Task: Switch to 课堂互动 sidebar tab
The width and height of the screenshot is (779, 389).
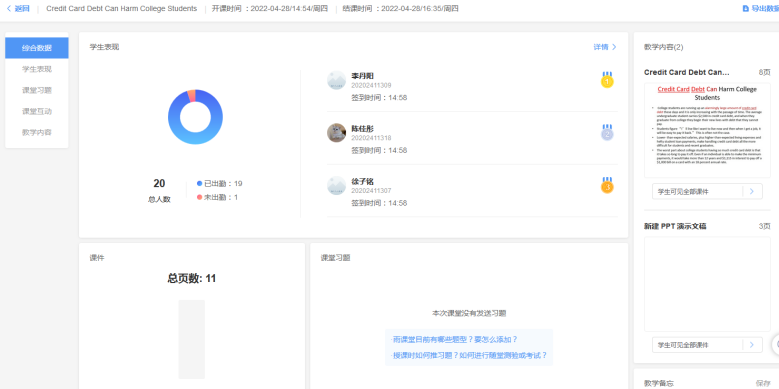Action: point(37,111)
